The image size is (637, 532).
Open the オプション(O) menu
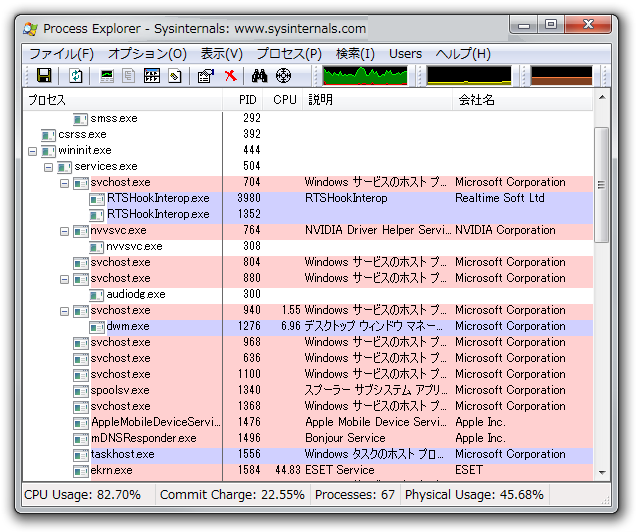tap(147, 54)
